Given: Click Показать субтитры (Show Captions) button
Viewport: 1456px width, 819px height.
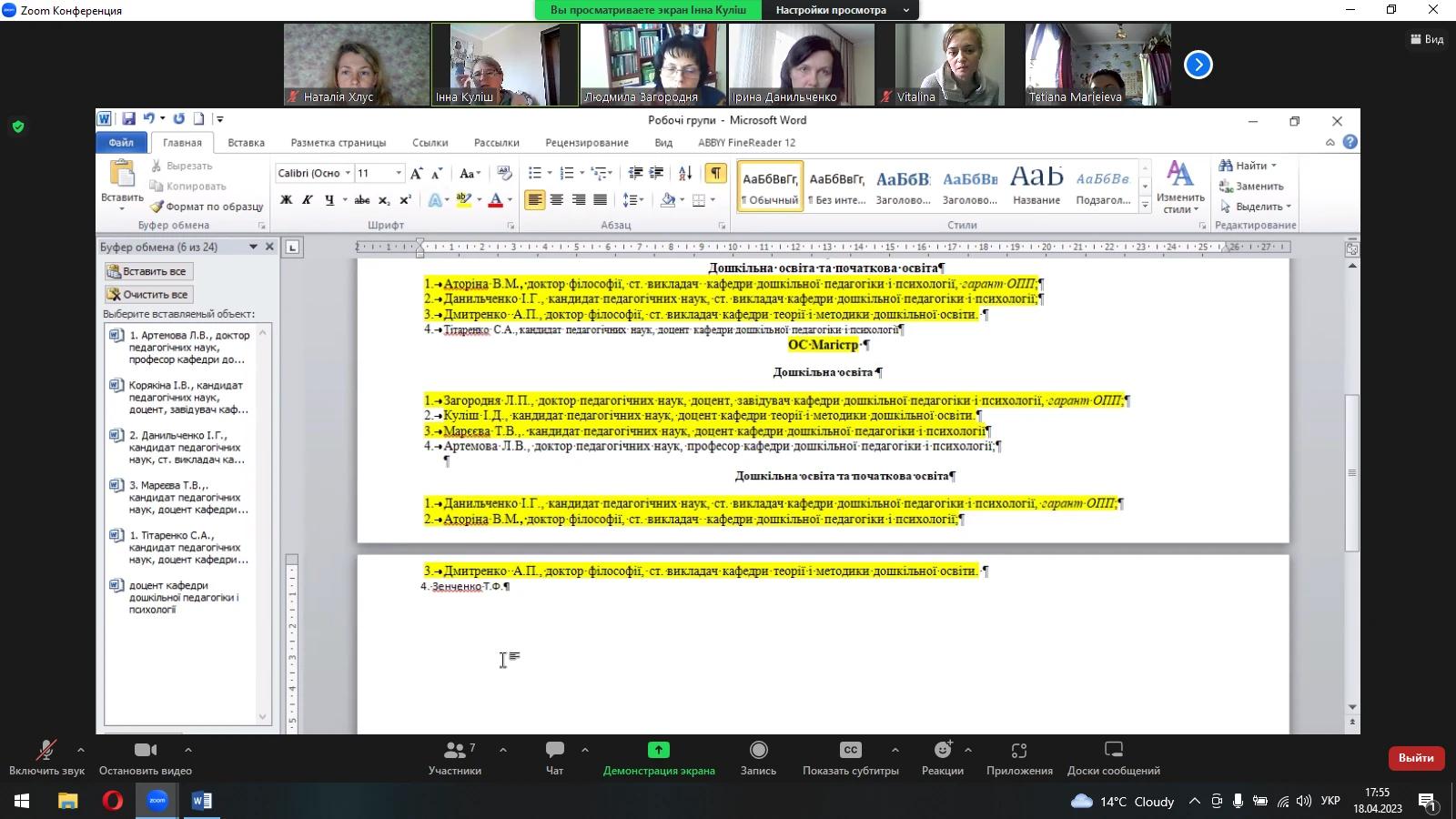Looking at the screenshot, I should click(x=851, y=758).
